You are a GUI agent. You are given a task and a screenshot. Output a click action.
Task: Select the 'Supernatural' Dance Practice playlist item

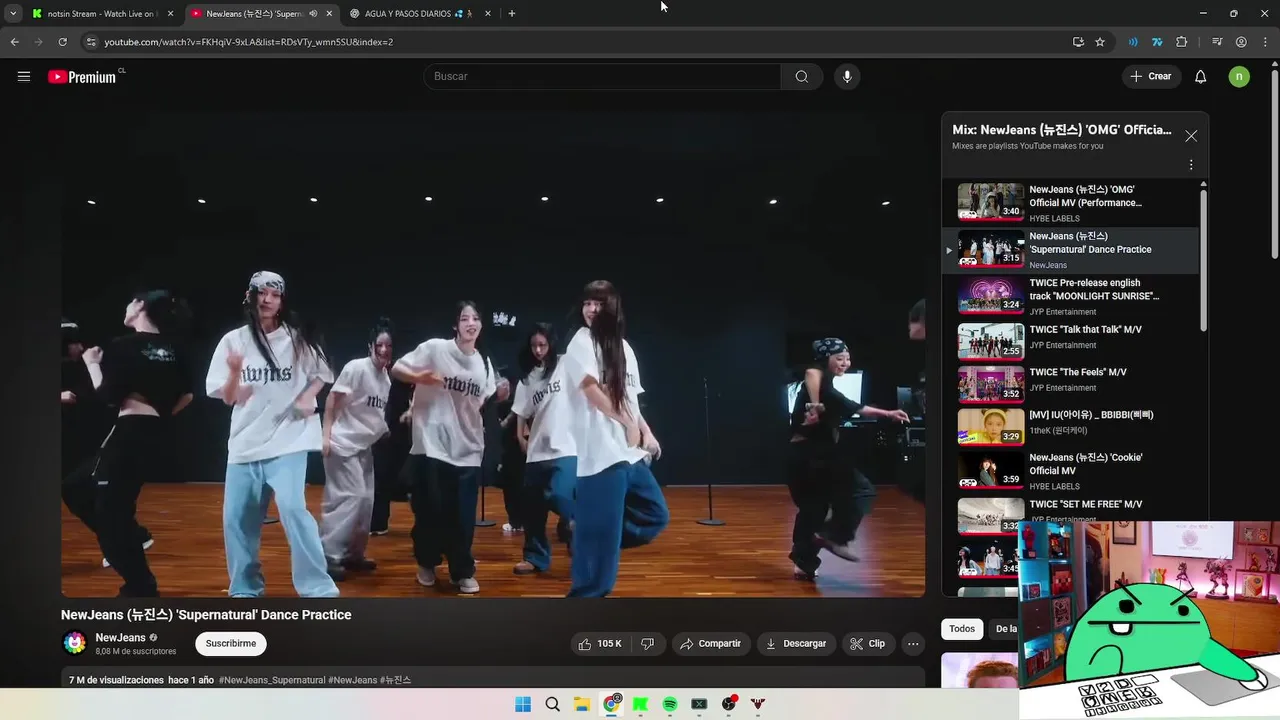[1070, 250]
